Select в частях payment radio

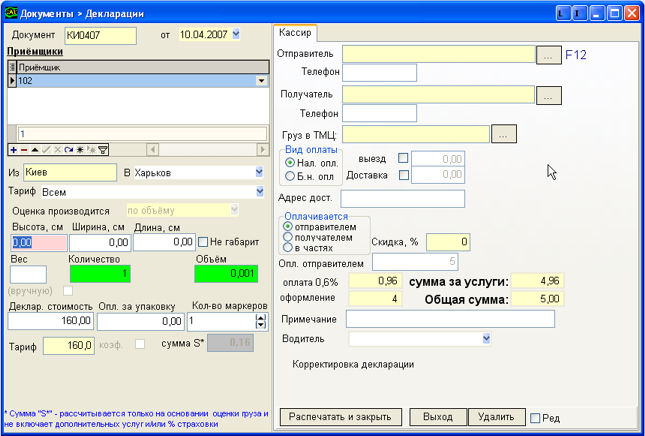288,248
